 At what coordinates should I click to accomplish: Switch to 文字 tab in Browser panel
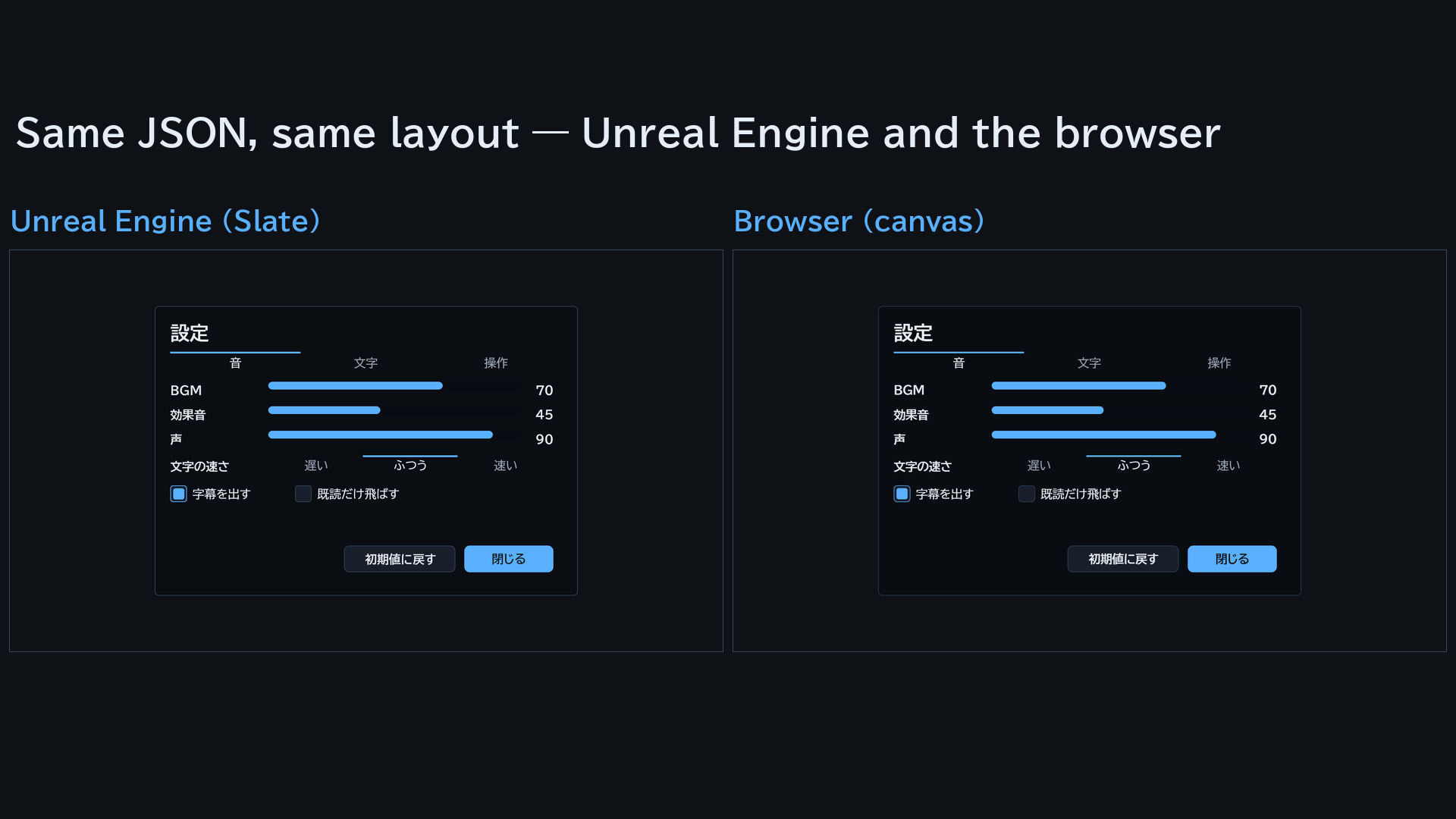click(1089, 362)
